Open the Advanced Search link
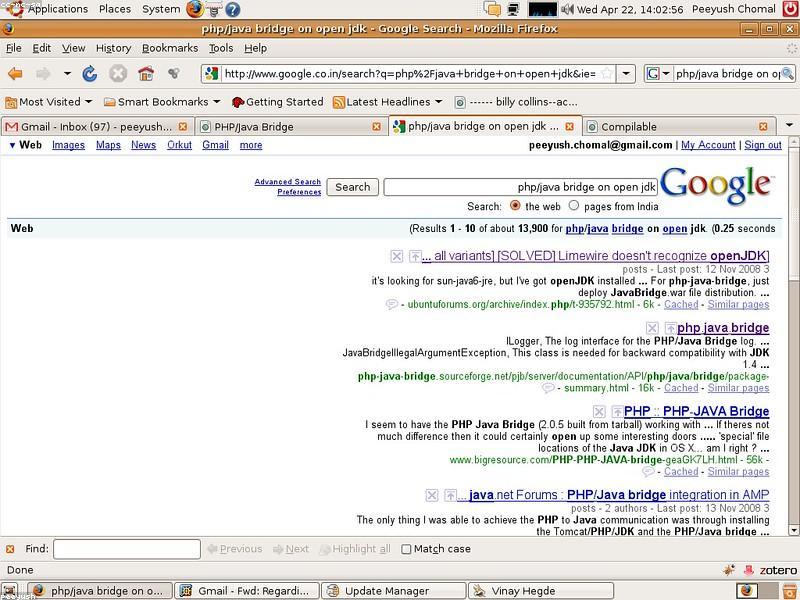800x600 pixels. (x=288, y=182)
